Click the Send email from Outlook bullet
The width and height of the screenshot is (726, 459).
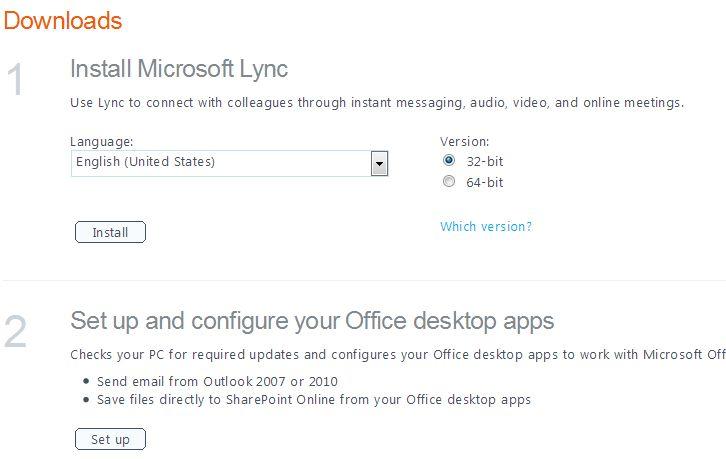(x=217, y=381)
